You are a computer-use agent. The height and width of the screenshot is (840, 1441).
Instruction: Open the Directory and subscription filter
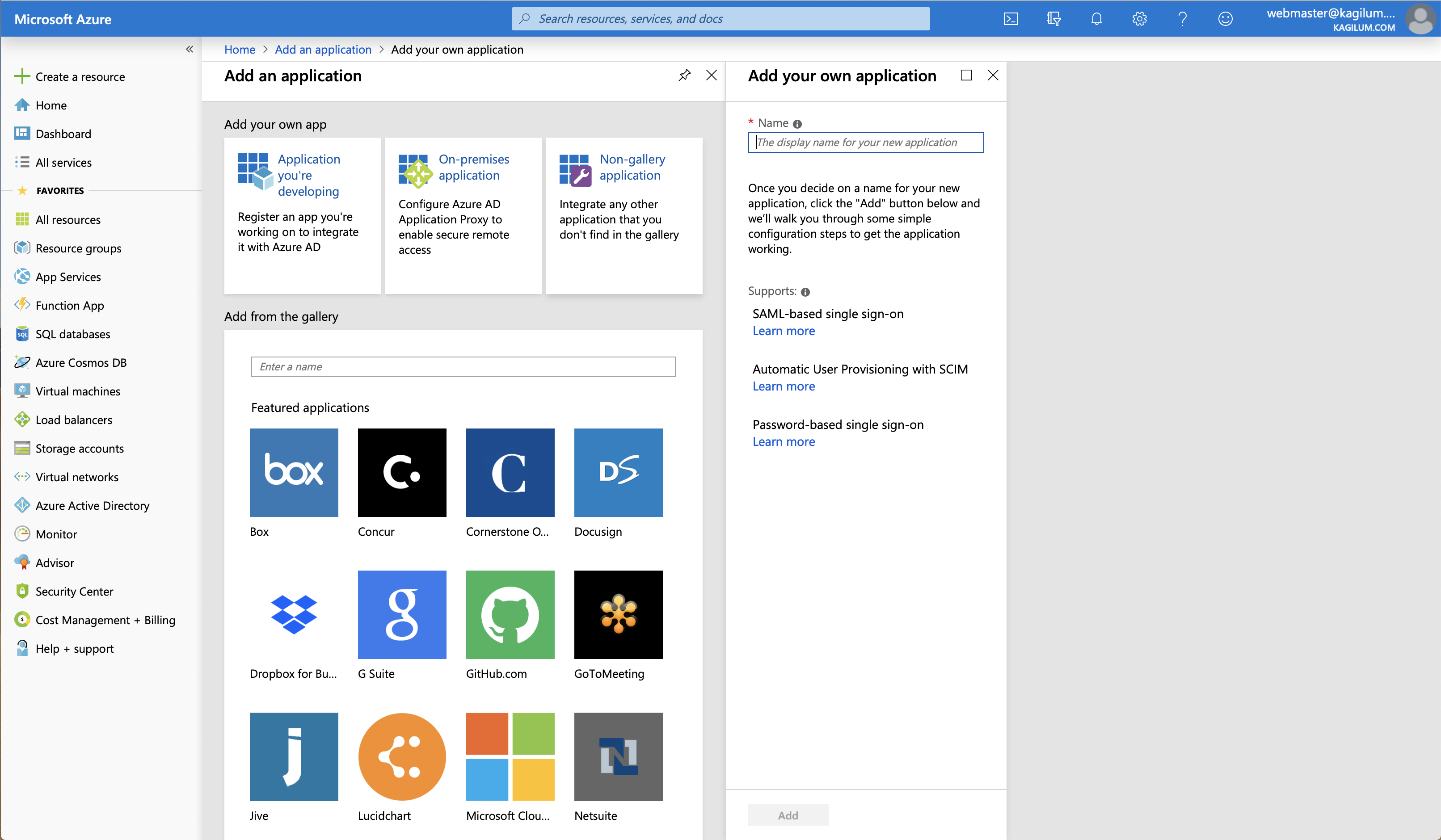click(x=1053, y=19)
